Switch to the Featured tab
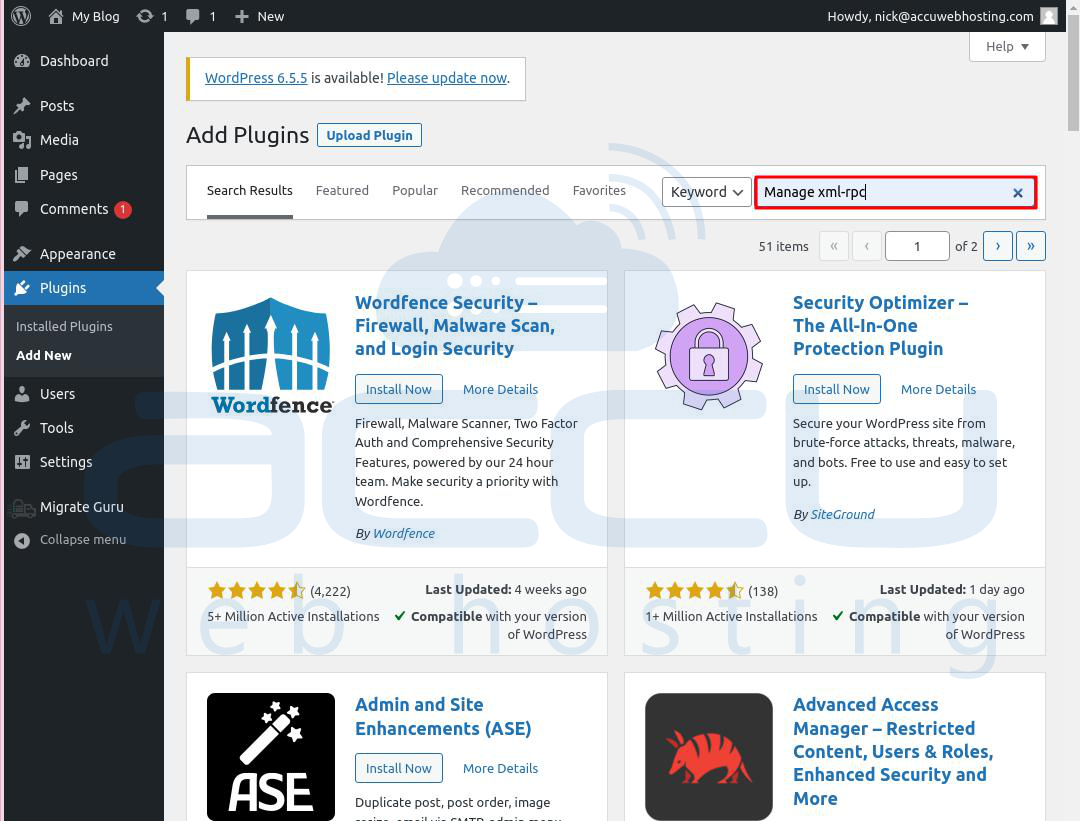The width and height of the screenshot is (1080, 821). point(342,191)
